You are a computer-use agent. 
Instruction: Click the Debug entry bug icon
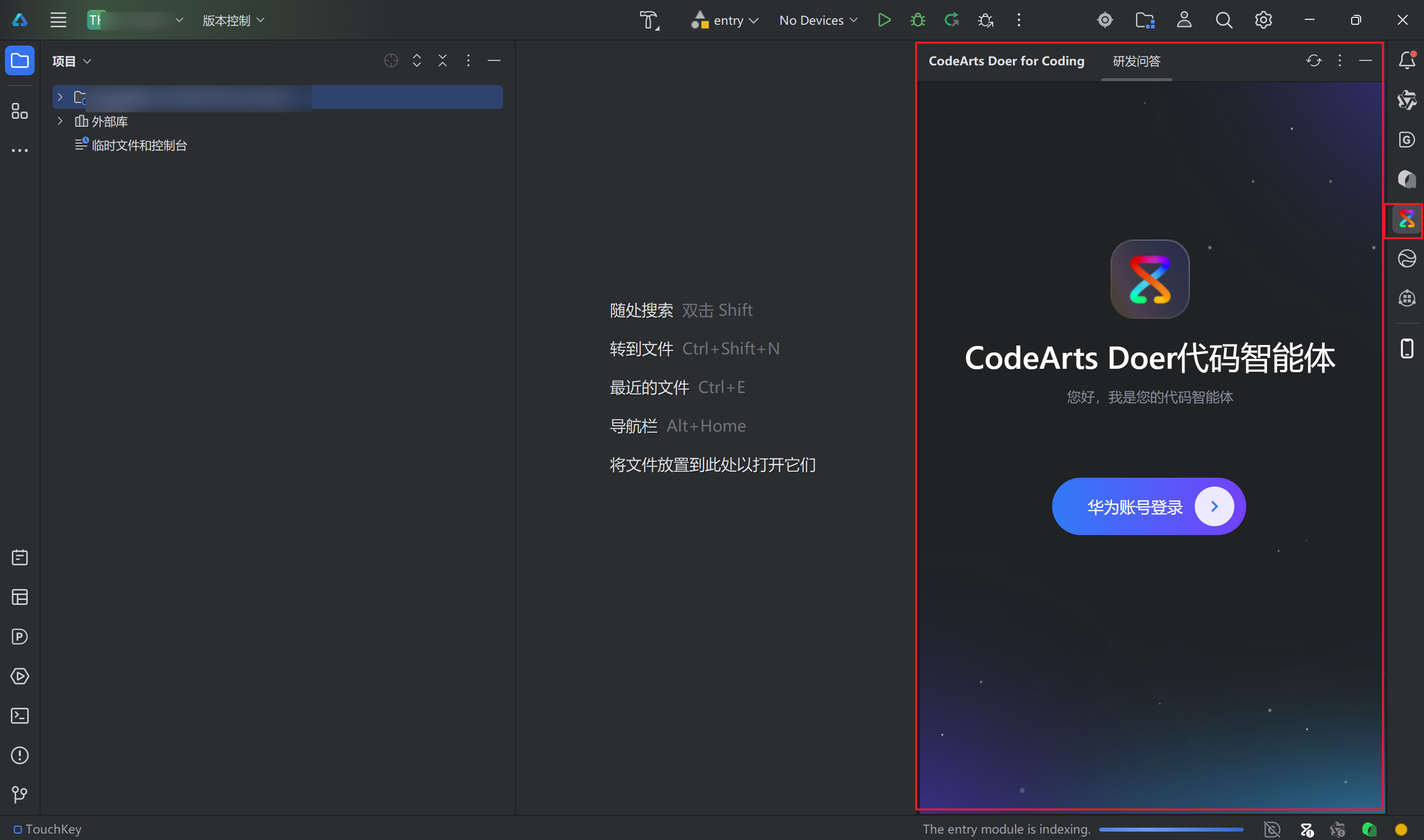click(917, 20)
